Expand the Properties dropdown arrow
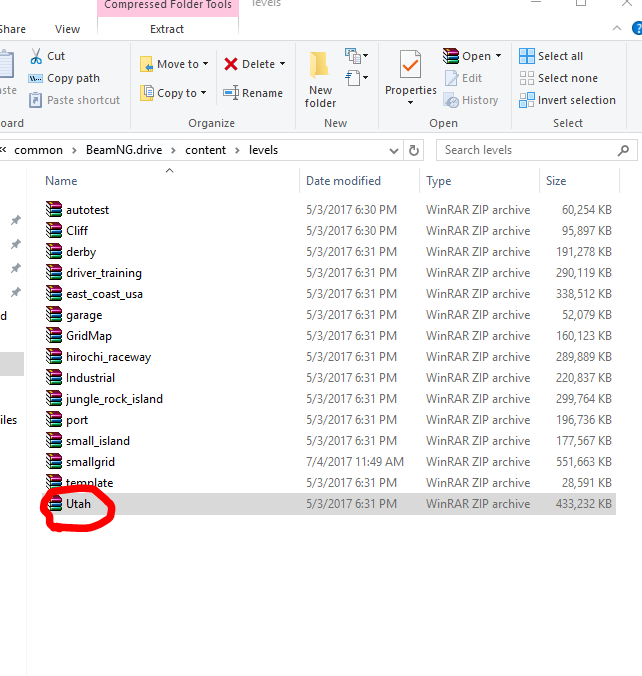This screenshot has height=676, width=642. point(410,103)
